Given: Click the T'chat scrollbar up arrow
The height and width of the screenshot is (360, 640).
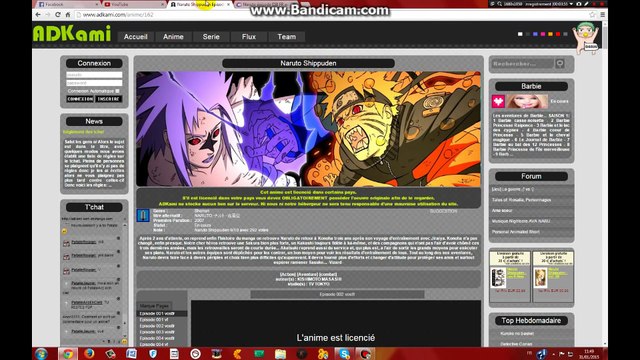Looking at the screenshot, I should 125,225.
